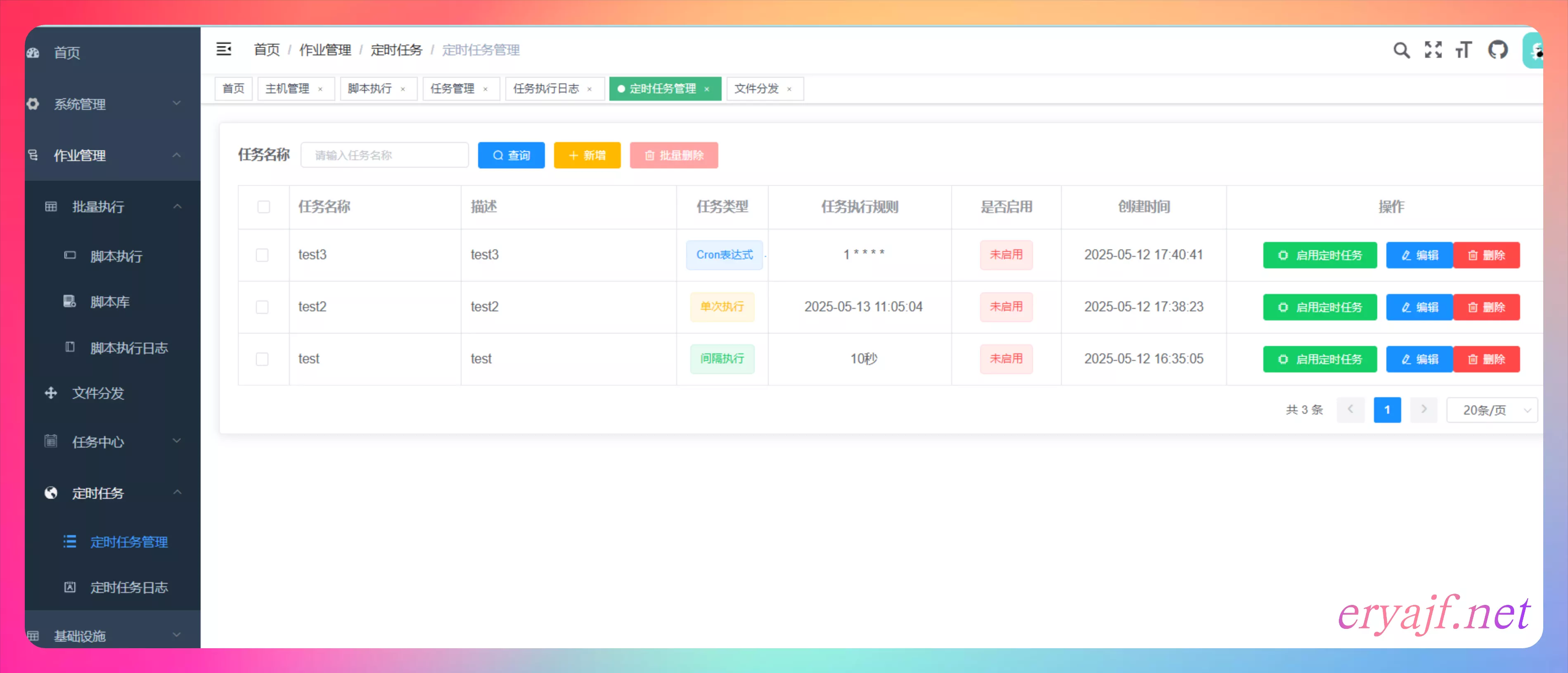Viewport: 1568px width, 673px height.
Task: Click the gear icon beside 系统管理
Action: coord(33,104)
